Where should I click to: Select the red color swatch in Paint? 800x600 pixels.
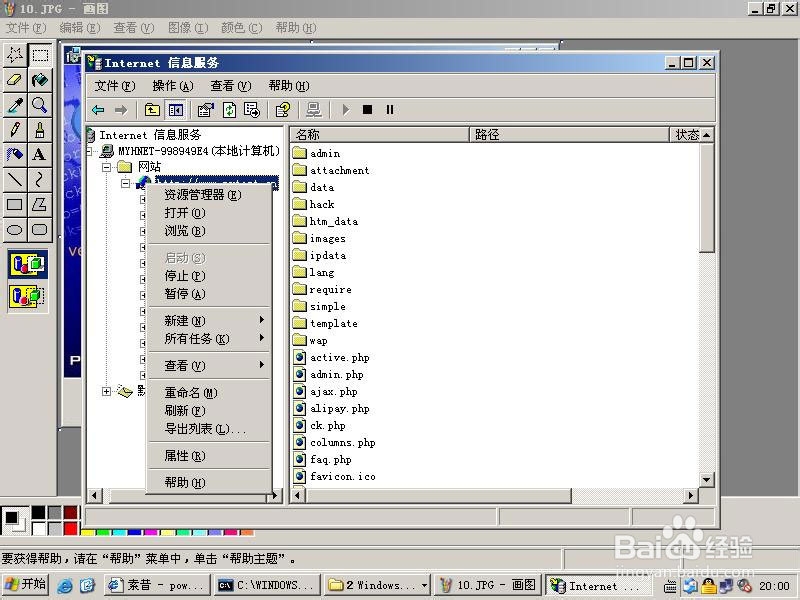click(69, 529)
